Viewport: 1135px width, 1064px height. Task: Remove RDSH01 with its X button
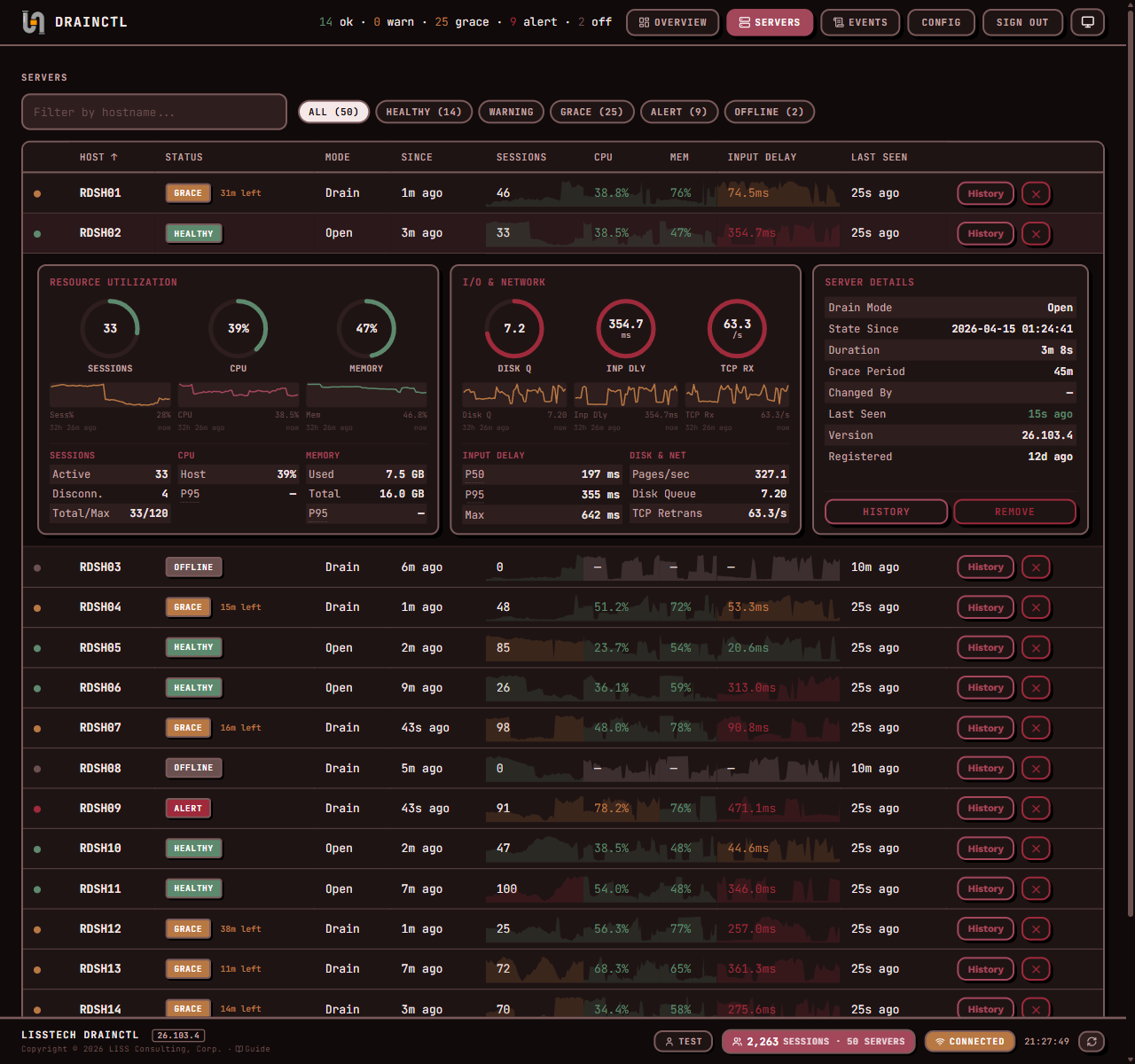click(1036, 193)
